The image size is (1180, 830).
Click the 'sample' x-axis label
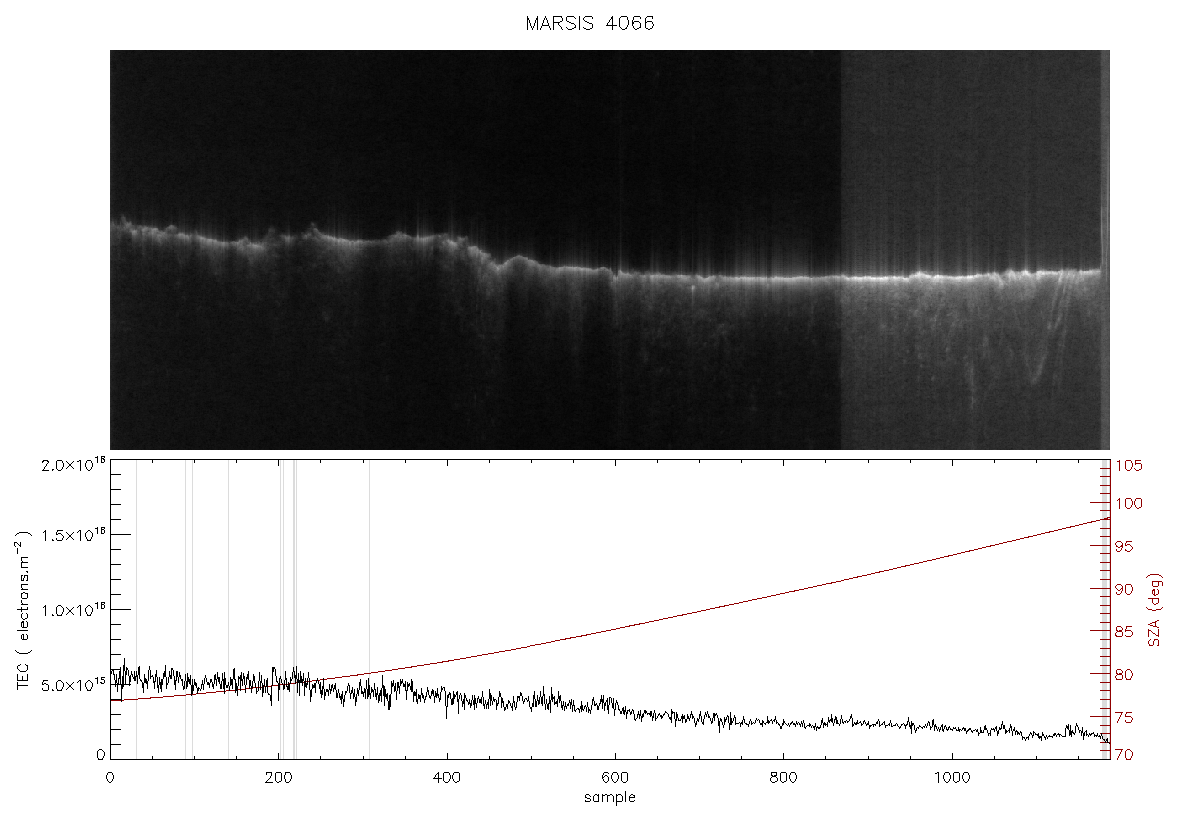coord(610,797)
